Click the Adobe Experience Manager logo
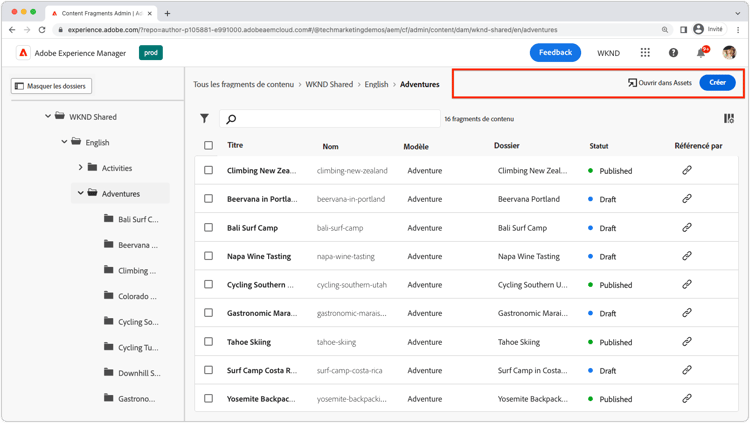Image resolution: width=750 pixels, height=423 pixels. click(23, 53)
